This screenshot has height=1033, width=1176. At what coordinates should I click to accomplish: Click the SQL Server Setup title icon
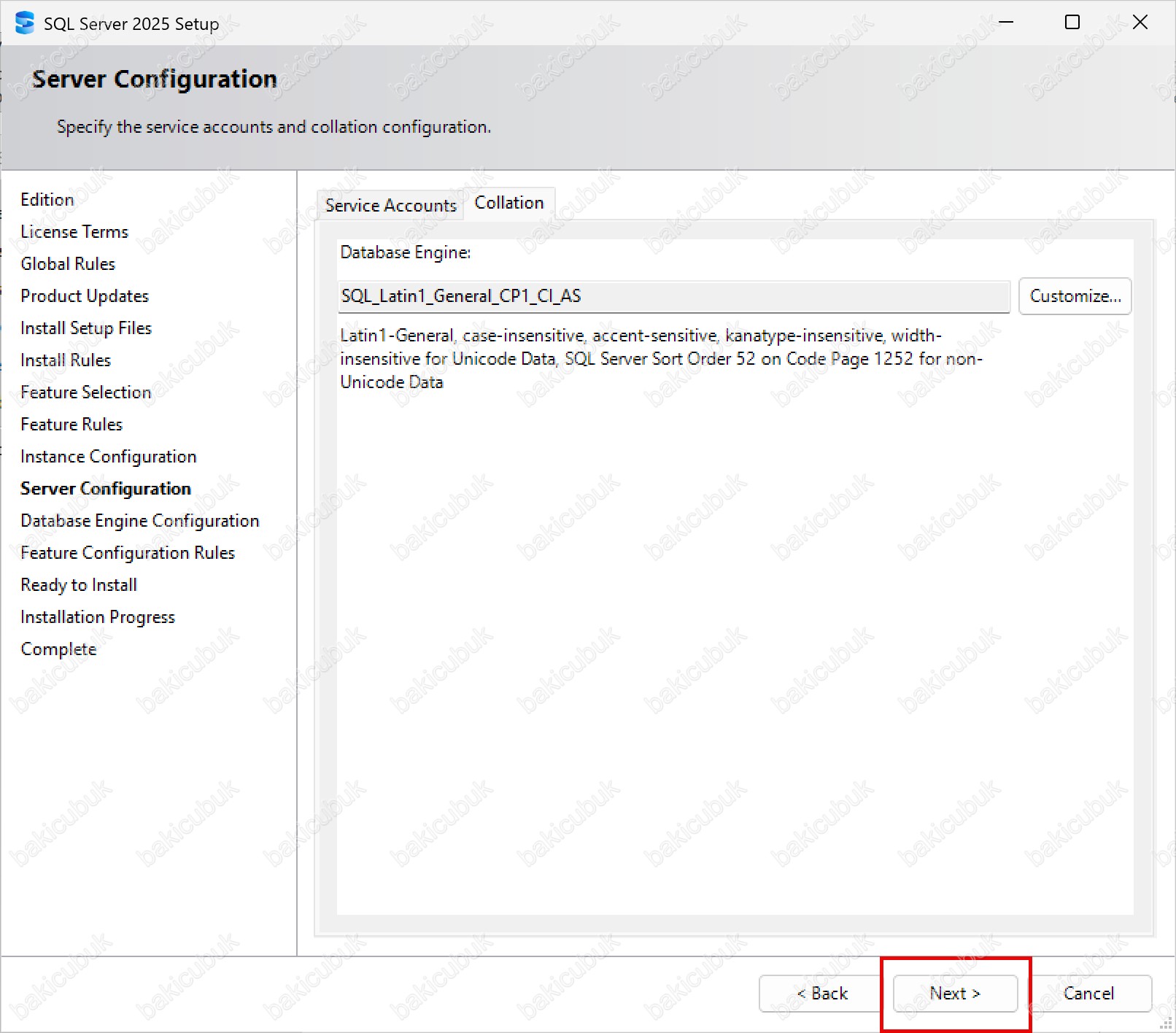[x=24, y=23]
